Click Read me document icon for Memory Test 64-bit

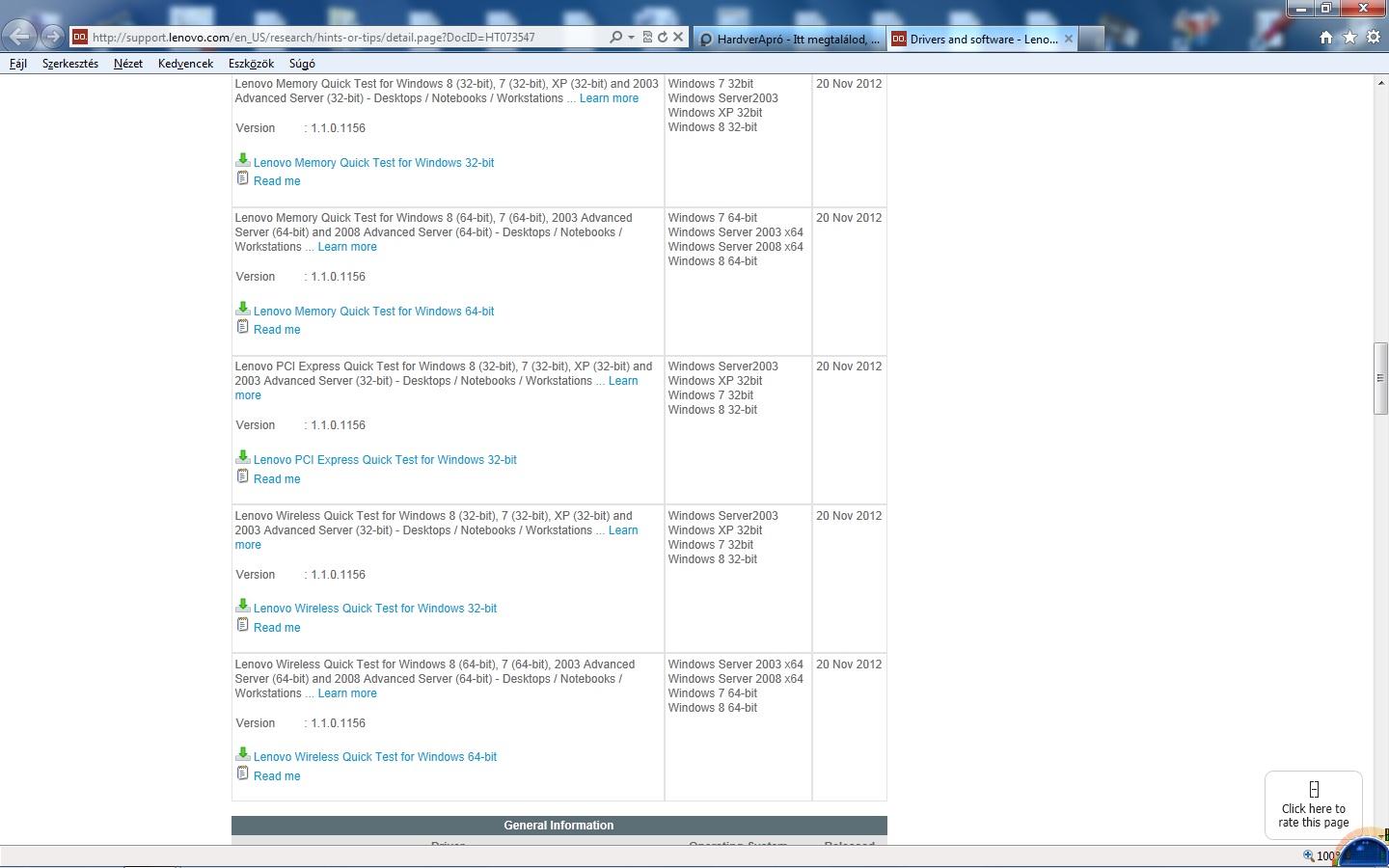(242, 327)
